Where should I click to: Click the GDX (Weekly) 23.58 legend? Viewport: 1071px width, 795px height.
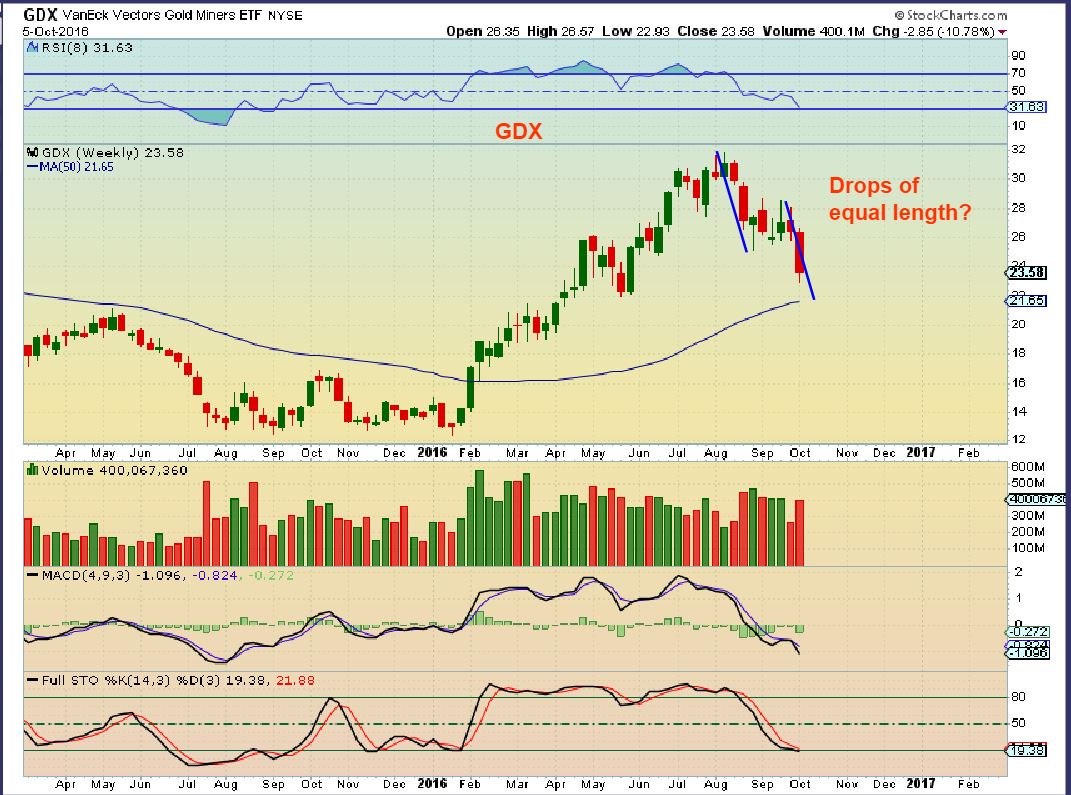point(113,152)
